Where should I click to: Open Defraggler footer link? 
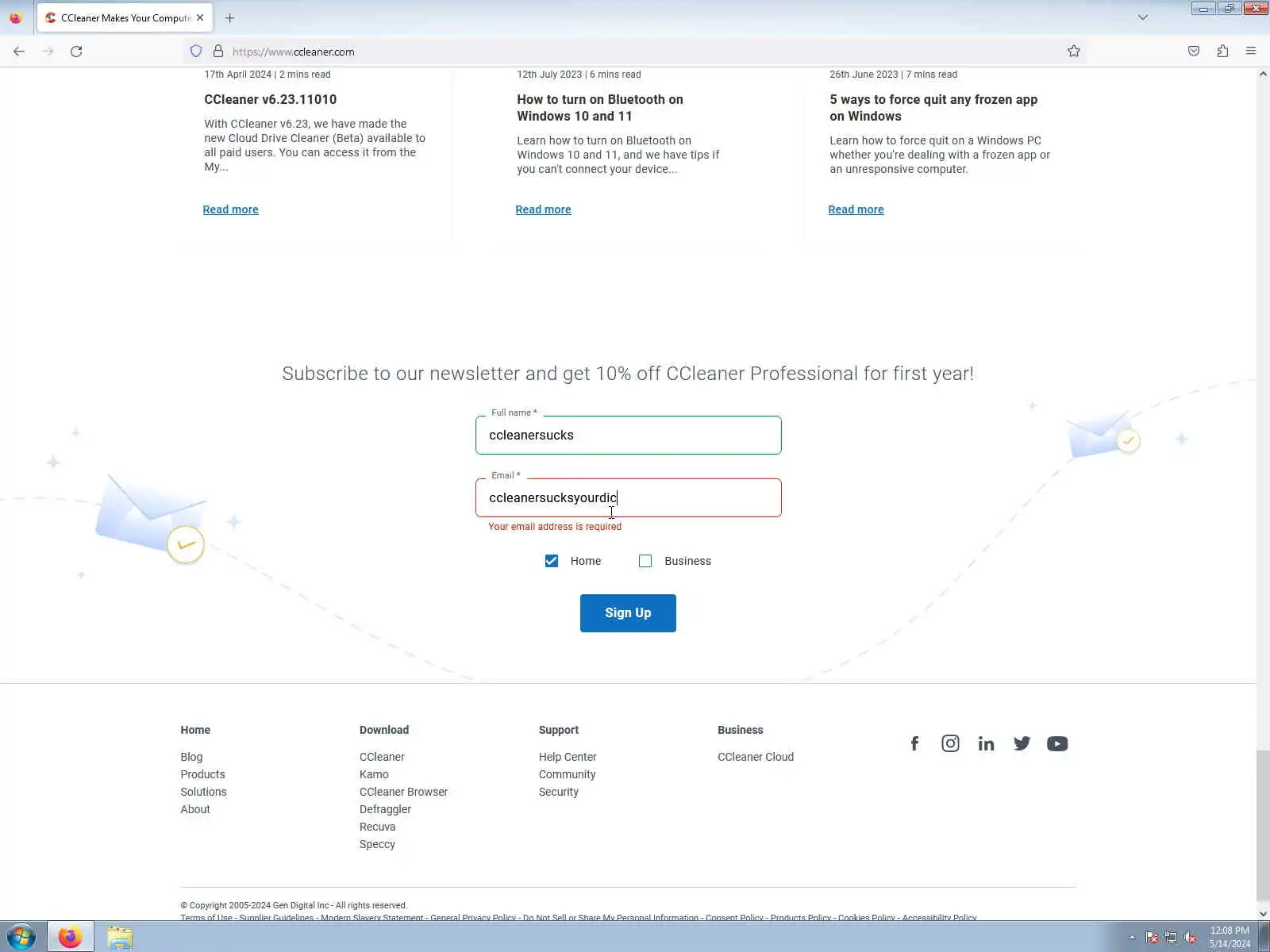pos(385,809)
